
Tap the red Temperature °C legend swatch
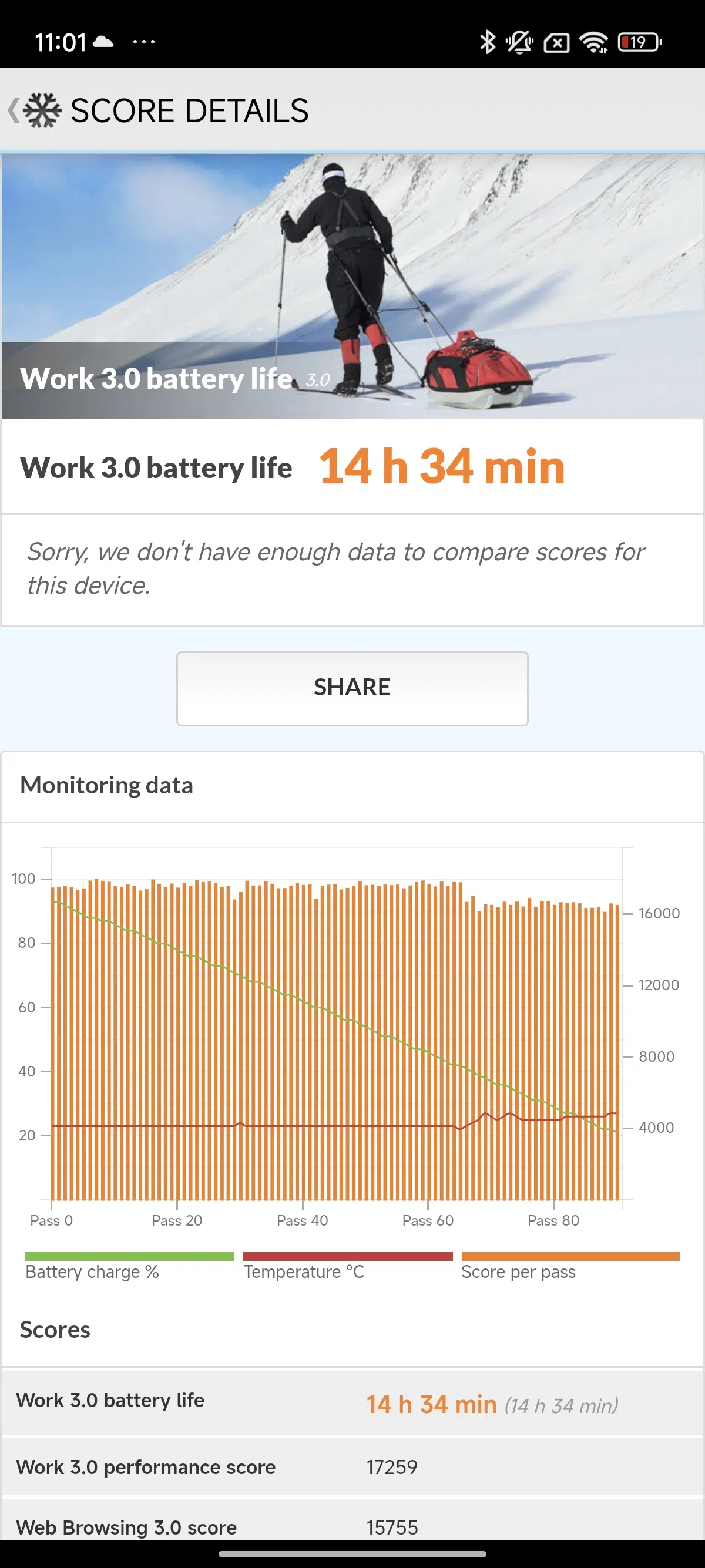tap(348, 1256)
